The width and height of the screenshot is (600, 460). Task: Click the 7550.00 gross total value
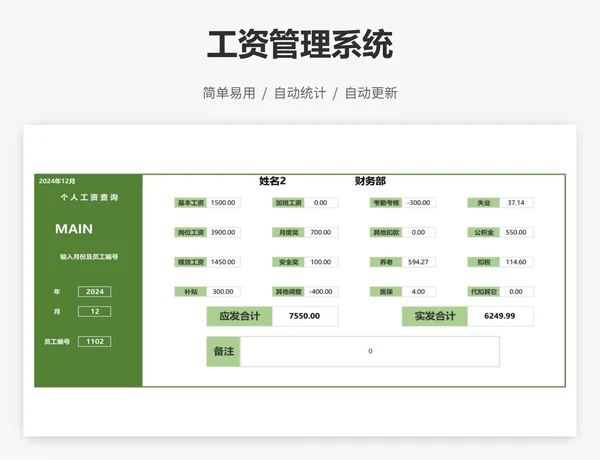(305, 316)
